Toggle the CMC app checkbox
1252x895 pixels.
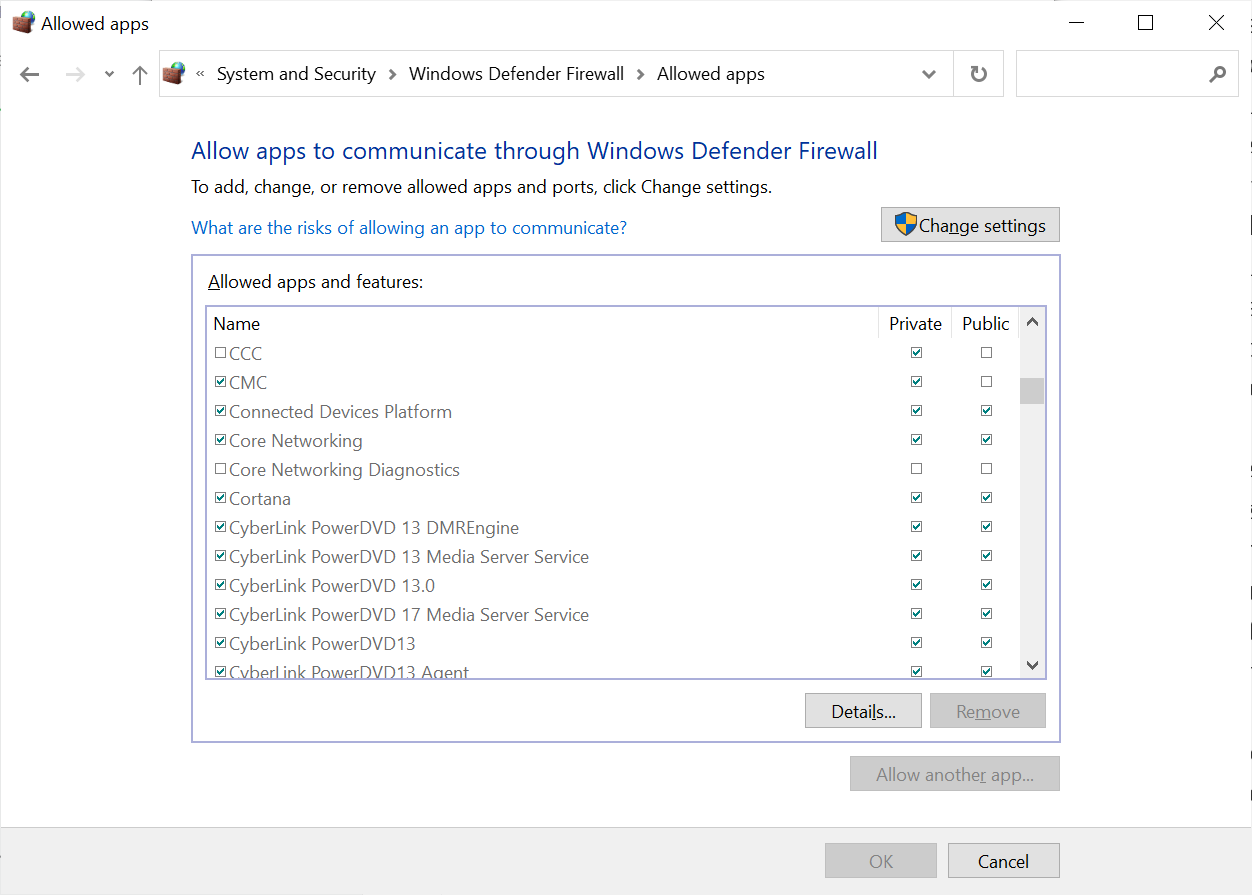pos(221,382)
